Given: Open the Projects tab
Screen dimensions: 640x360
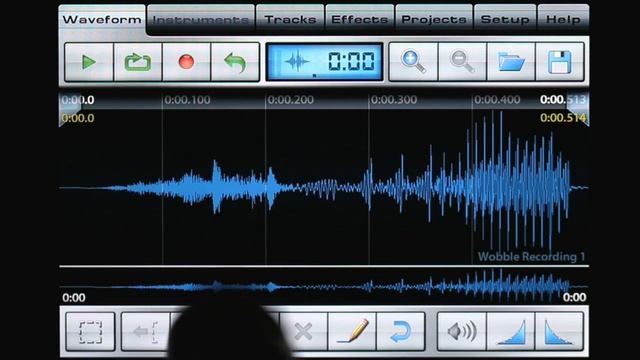Looking at the screenshot, I should [434, 19].
